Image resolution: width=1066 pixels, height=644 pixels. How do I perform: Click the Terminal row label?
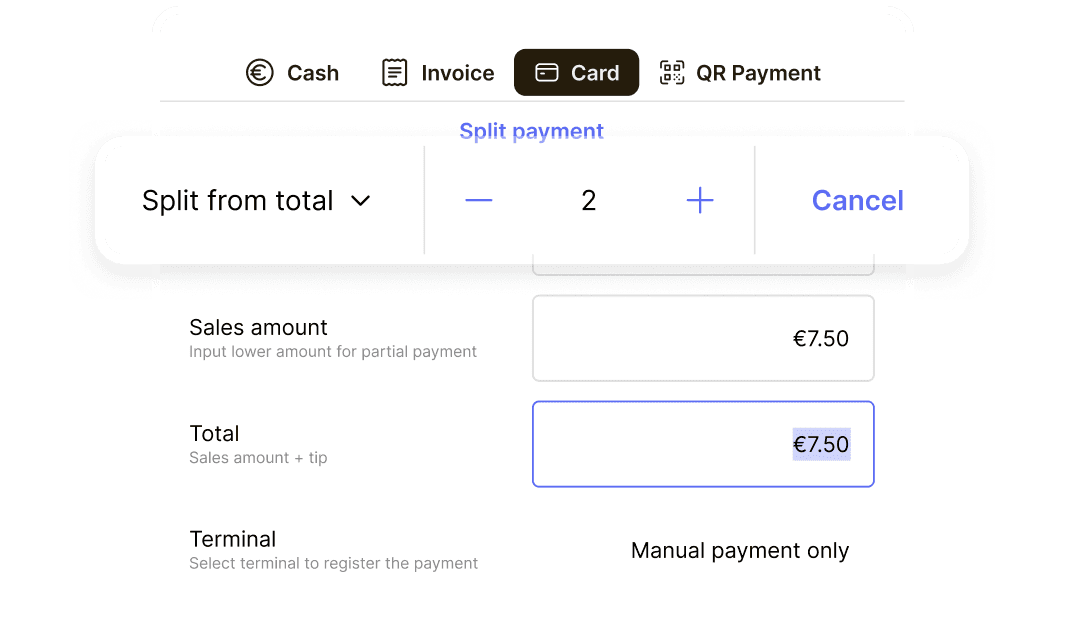233,539
